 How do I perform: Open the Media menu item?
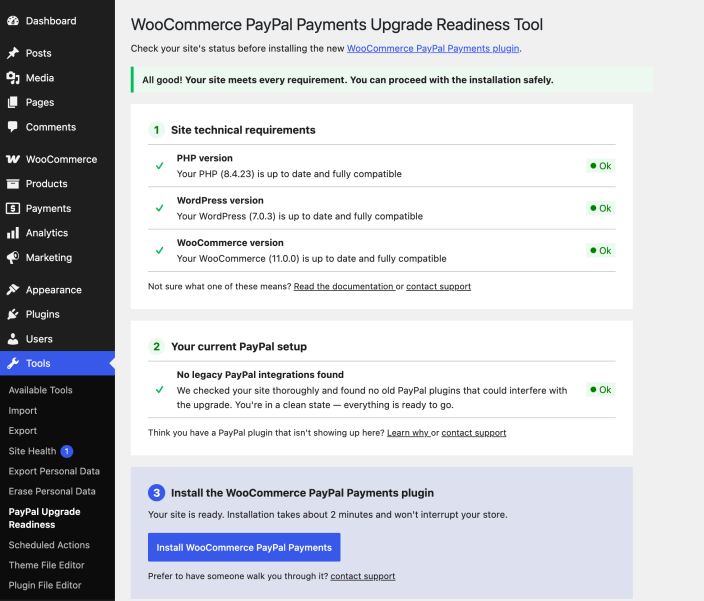point(57,78)
